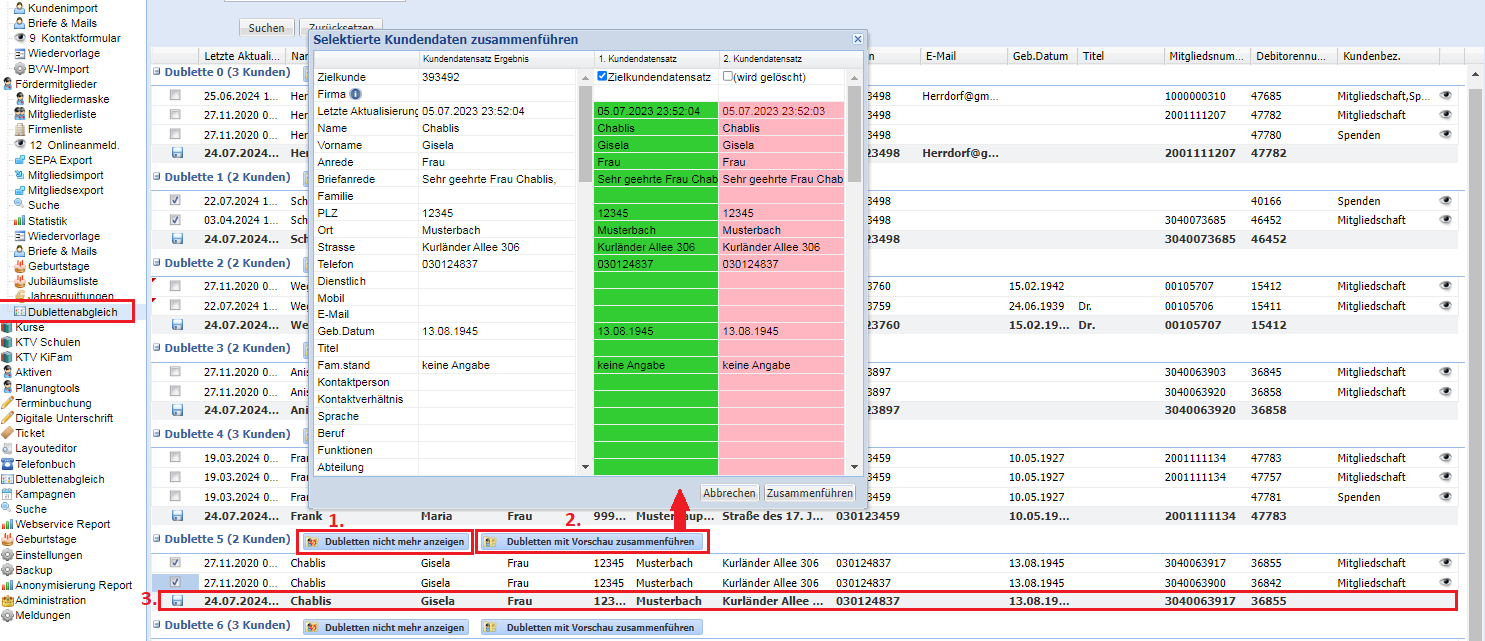Image resolution: width=1485 pixels, height=641 pixels.
Task: Open Statistik in the sidebar
Action: pos(47,221)
